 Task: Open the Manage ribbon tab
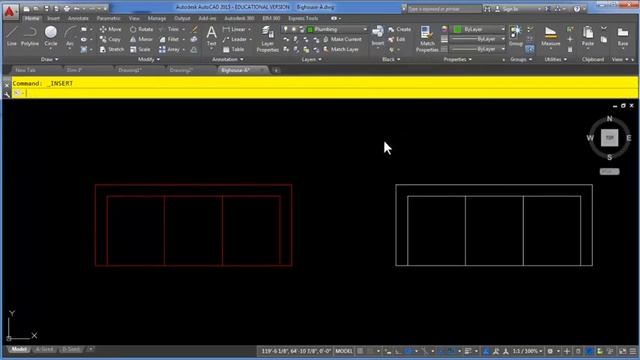click(157, 18)
